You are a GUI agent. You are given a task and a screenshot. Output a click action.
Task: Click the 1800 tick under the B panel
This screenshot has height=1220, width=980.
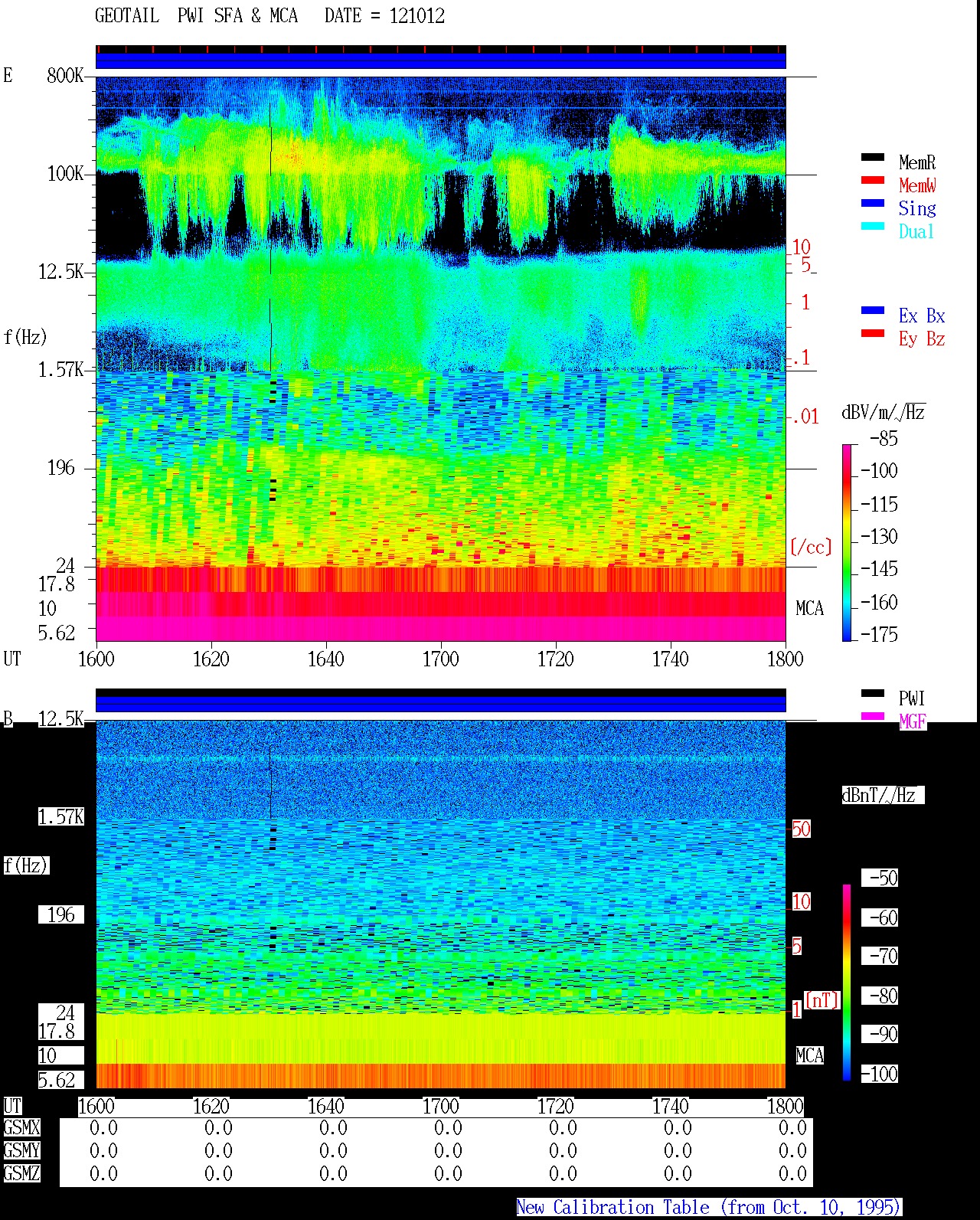[786, 1107]
